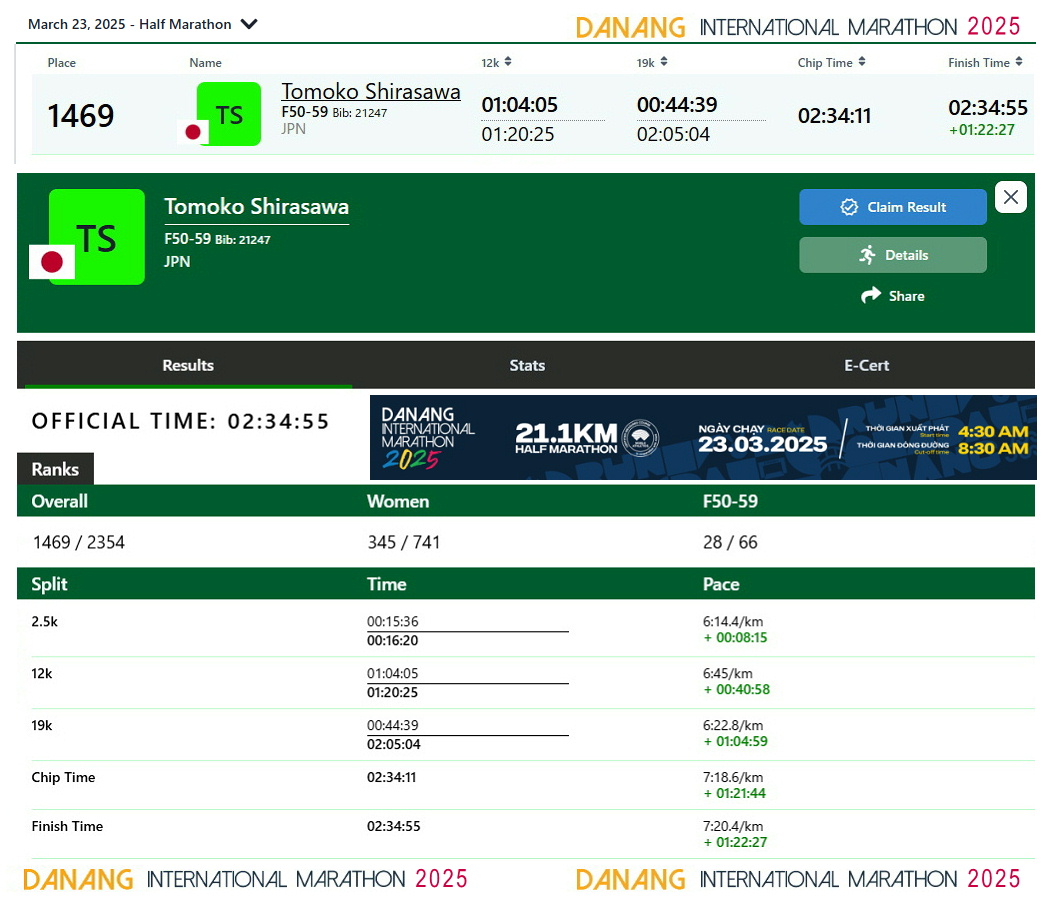This screenshot has height=900, width=1050.
Task: Click the Claim Result button
Action: pos(893,207)
